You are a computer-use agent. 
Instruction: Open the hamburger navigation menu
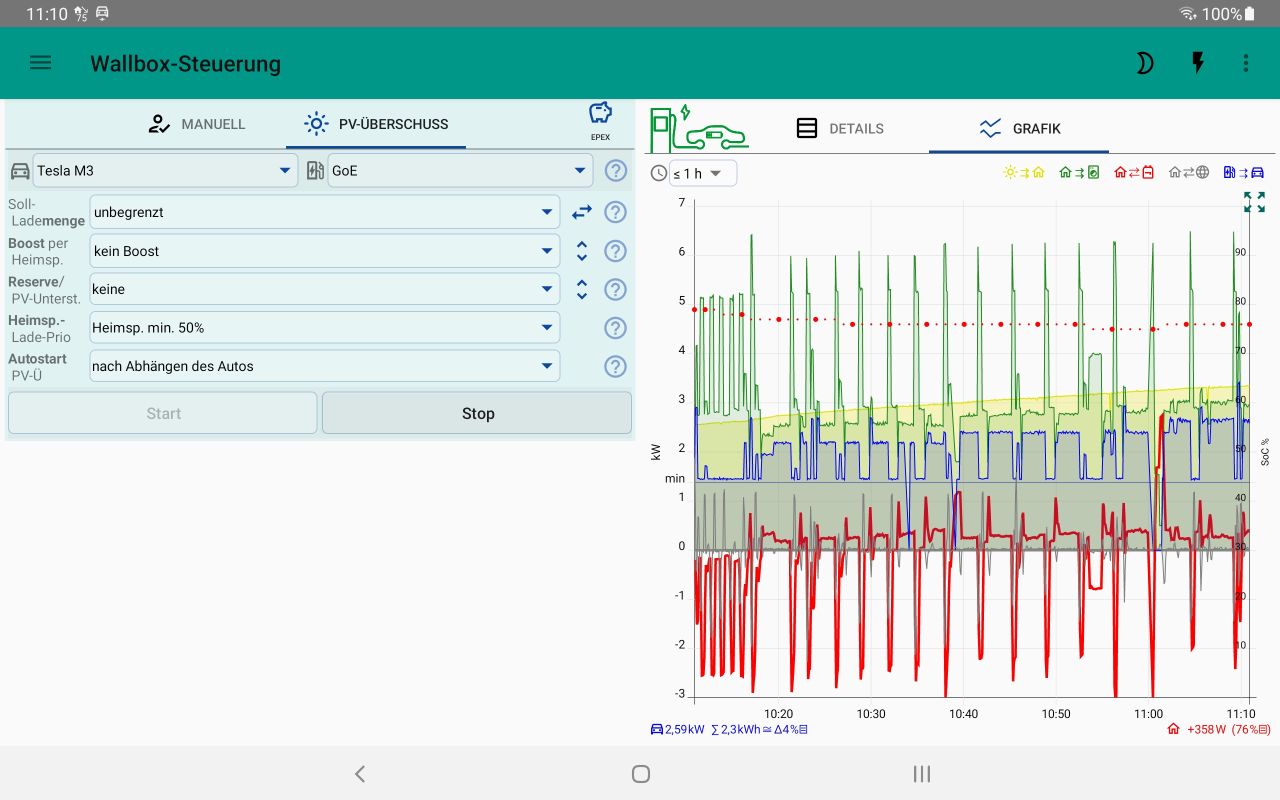click(x=40, y=63)
